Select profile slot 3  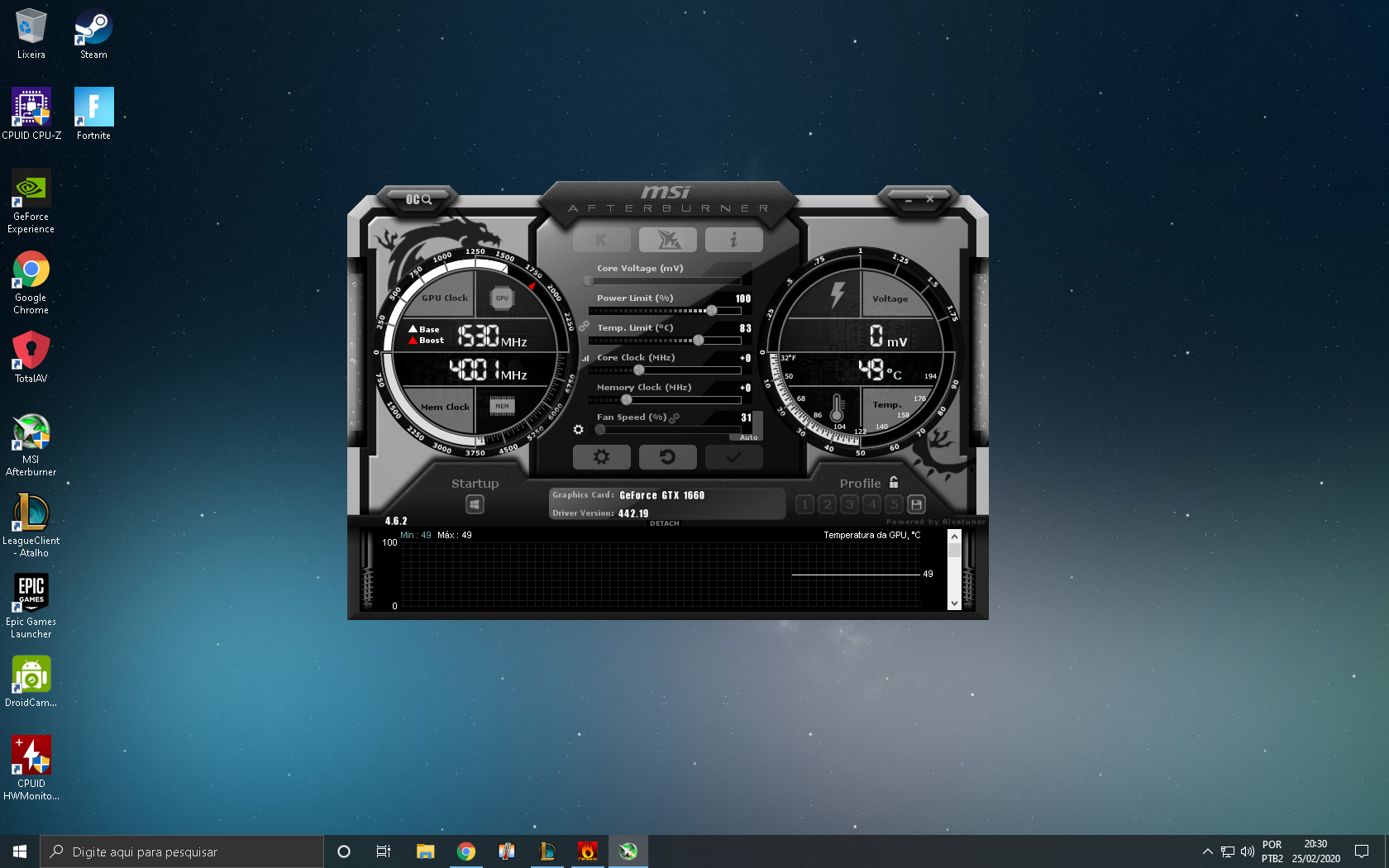pyautogui.click(x=850, y=504)
